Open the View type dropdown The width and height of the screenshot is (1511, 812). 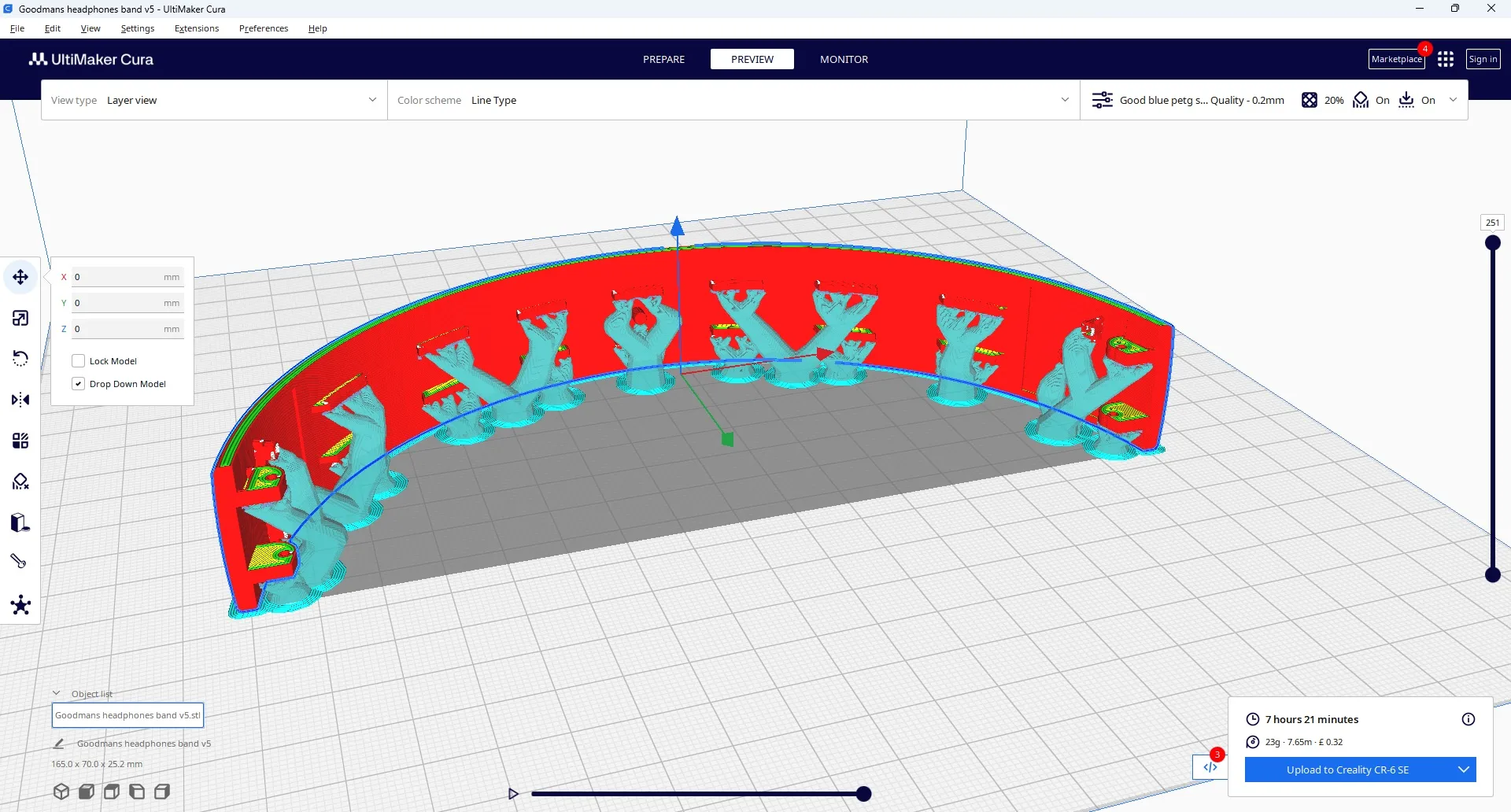tap(214, 100)
